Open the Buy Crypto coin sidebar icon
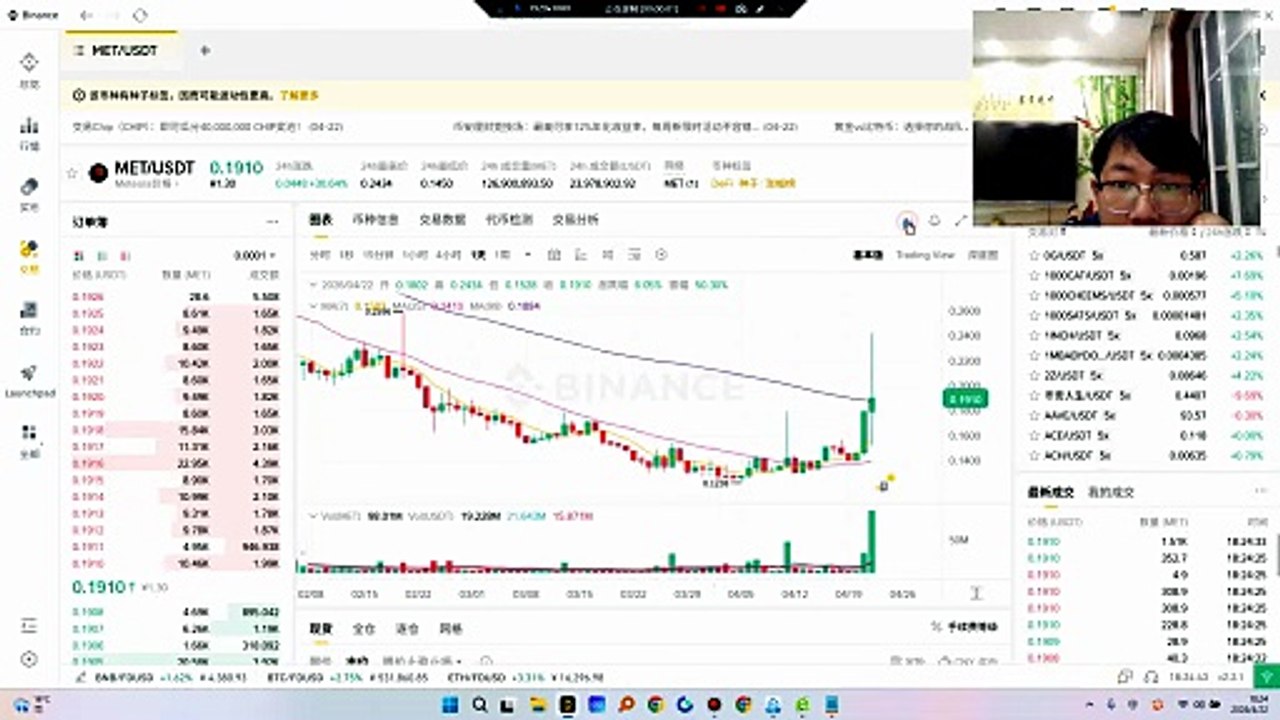The image size is (1280, 720). click(x=29, y=187)
